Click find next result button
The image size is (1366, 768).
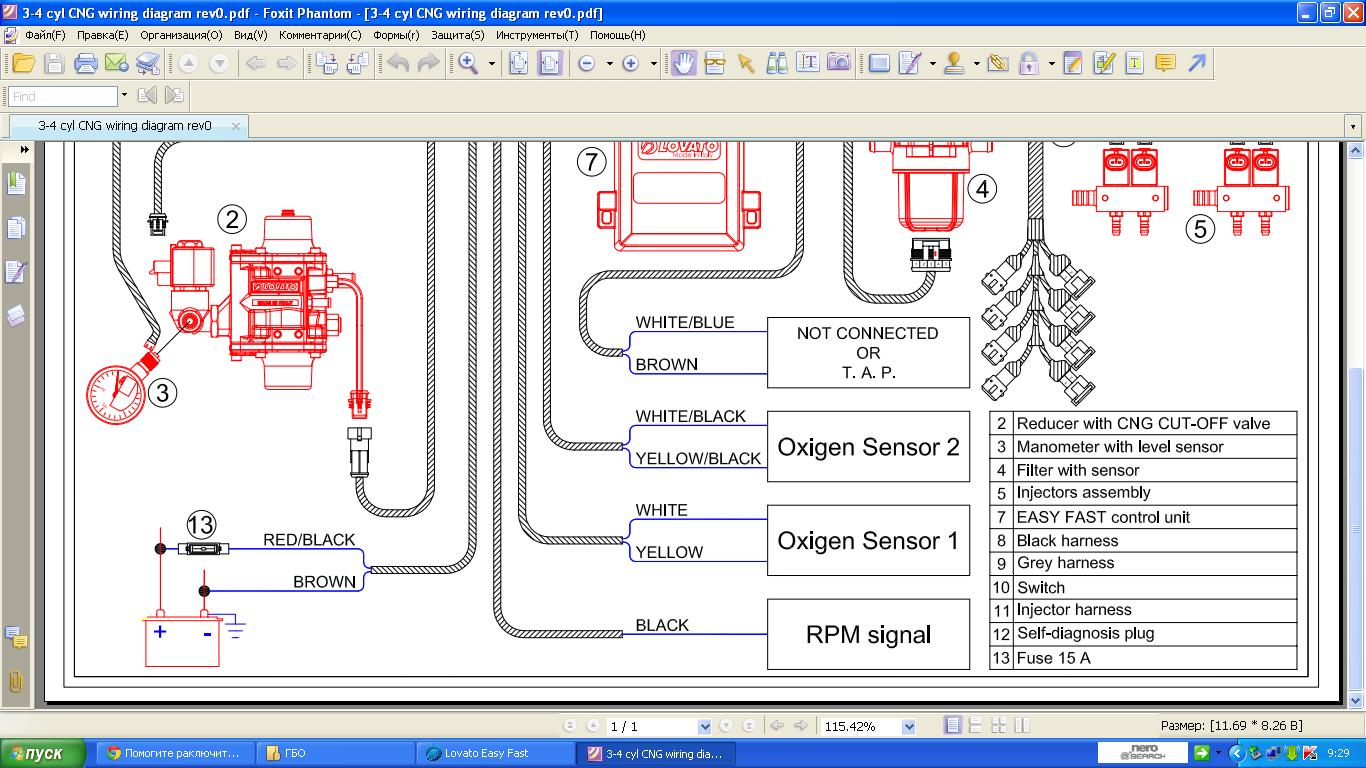[x=175, y=96]
